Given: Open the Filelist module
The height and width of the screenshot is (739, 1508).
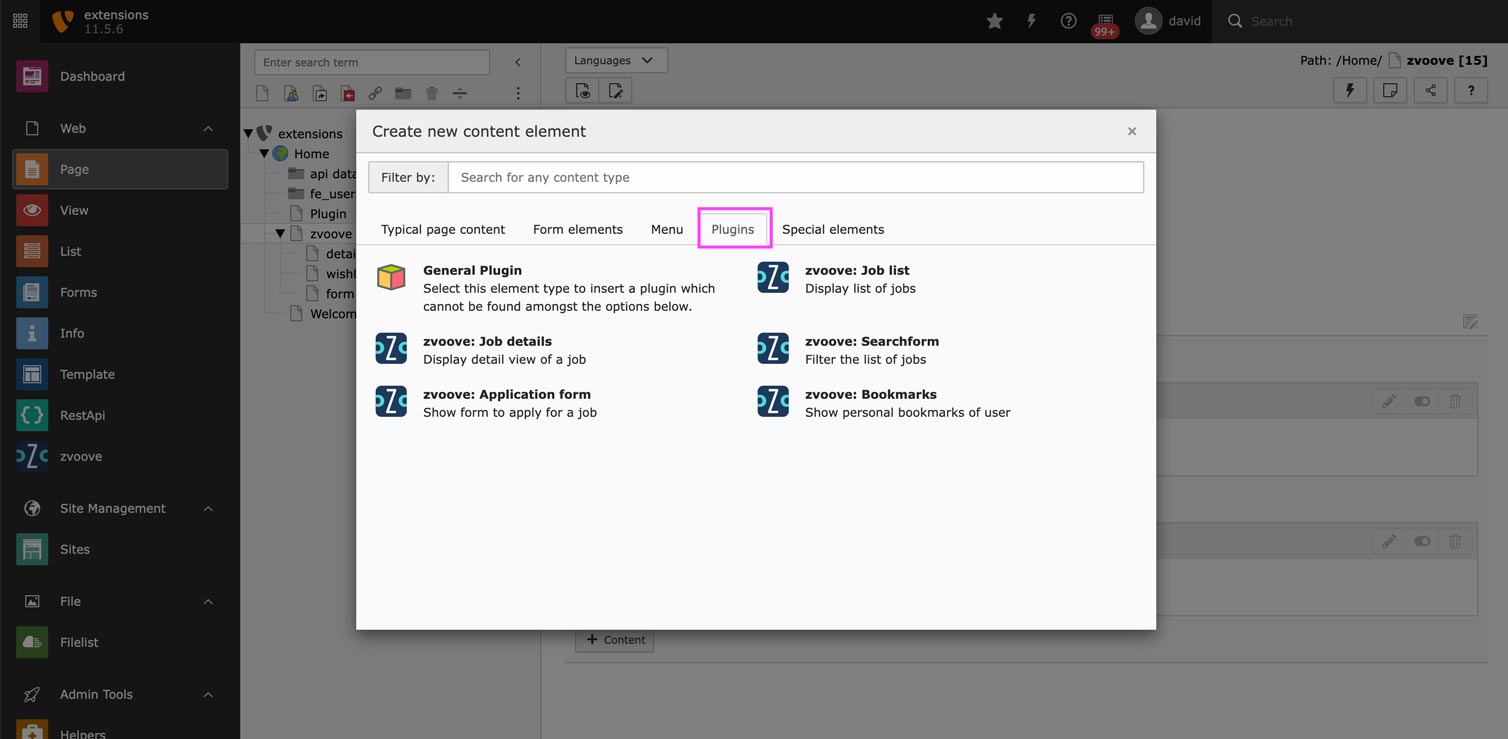Looking at the screenshot, I should (120, 642).
